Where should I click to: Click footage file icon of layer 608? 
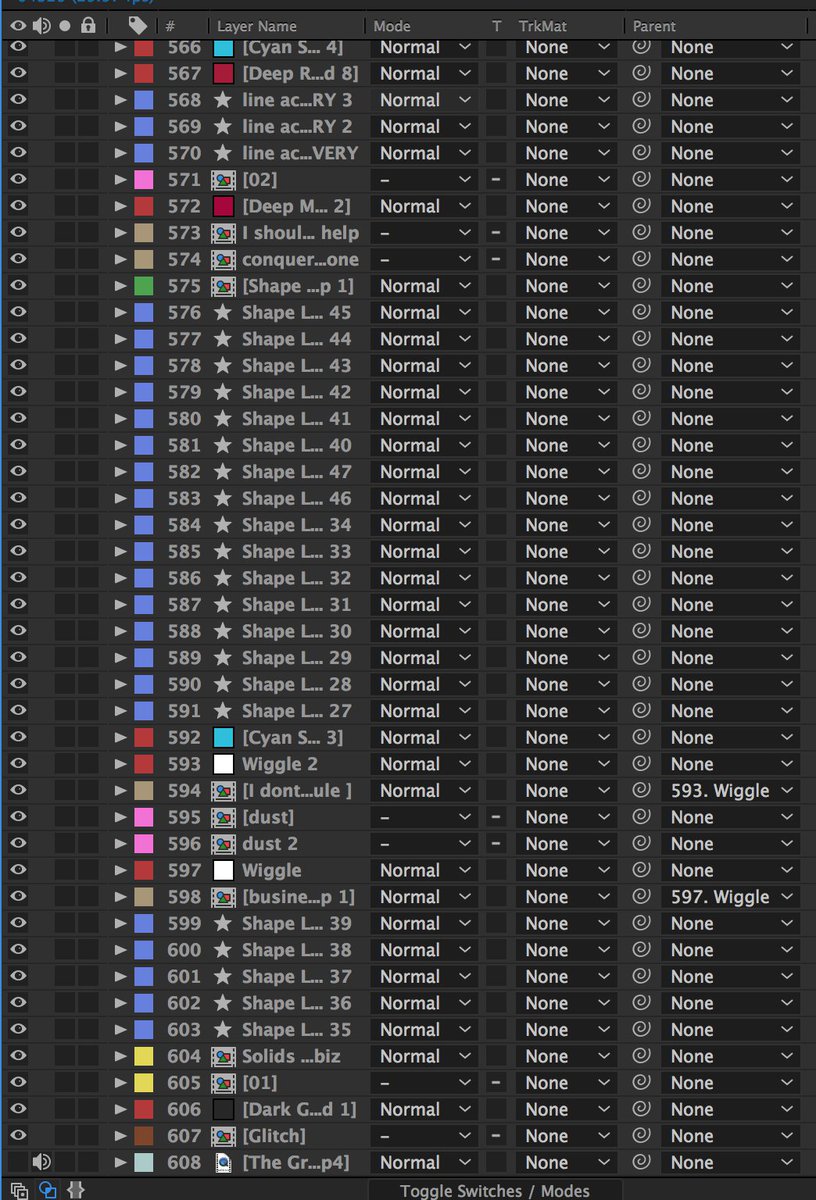tap(223, 1163)
